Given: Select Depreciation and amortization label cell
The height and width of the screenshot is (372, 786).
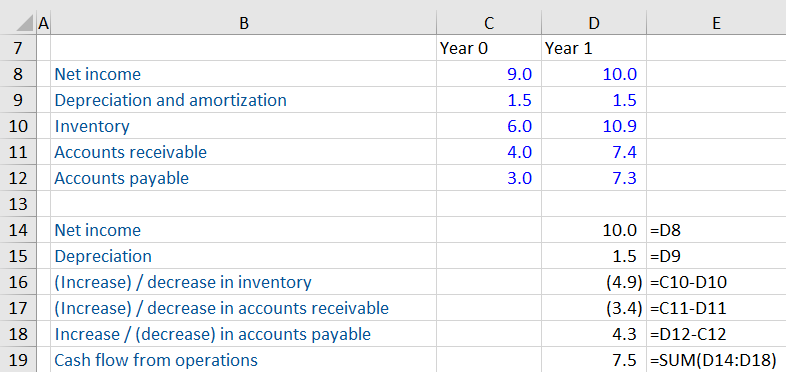Looking at the screenshot, I should coord(244,100).
